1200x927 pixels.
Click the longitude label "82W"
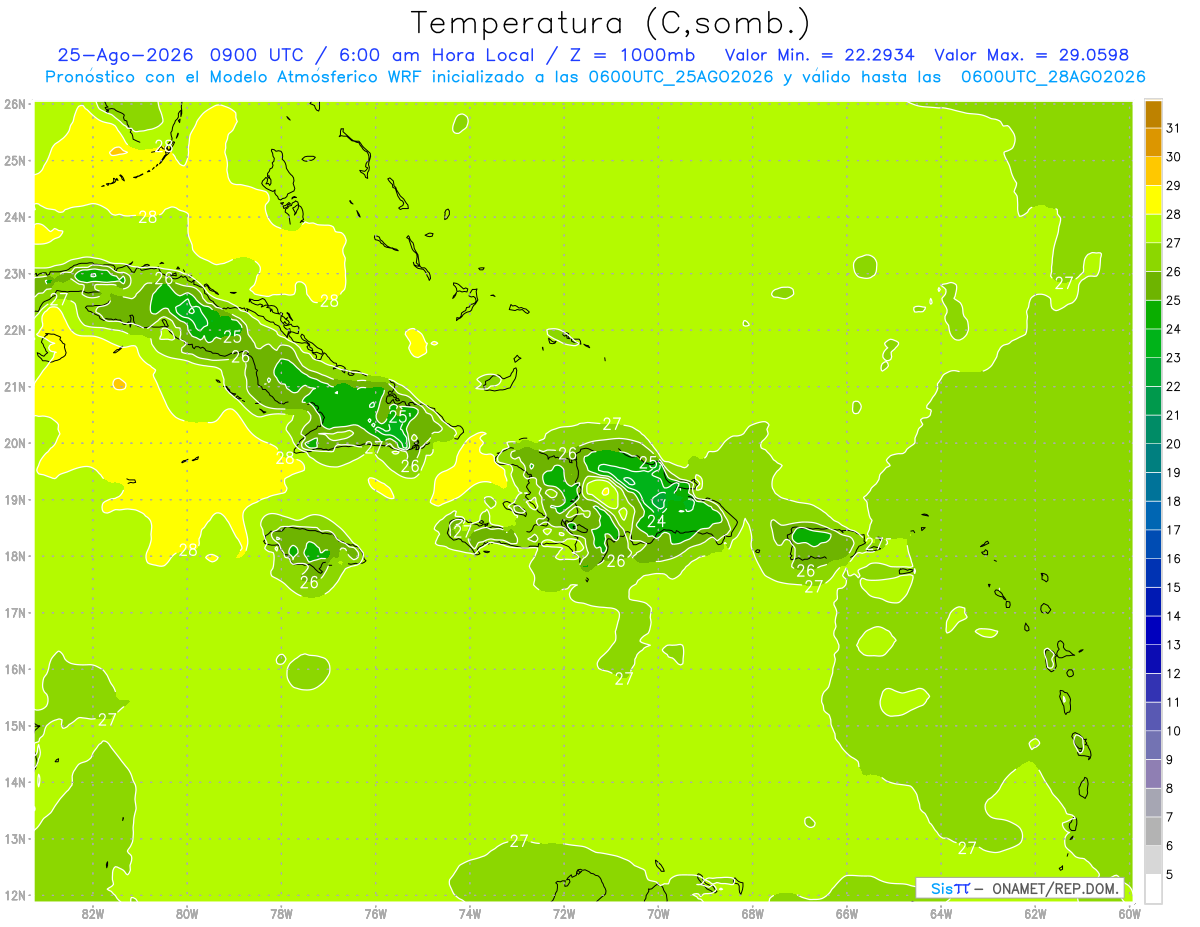point(93,913)
